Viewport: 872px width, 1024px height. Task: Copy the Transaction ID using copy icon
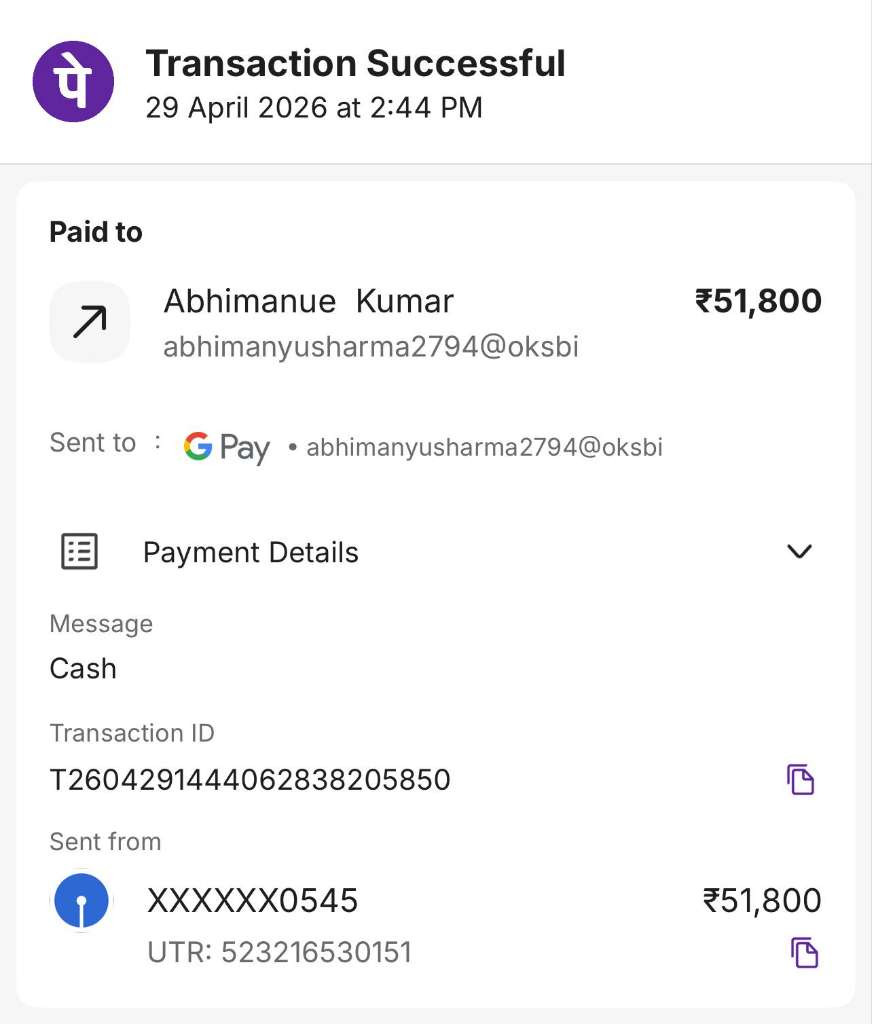pyautogui.click(x=800, y=779)
